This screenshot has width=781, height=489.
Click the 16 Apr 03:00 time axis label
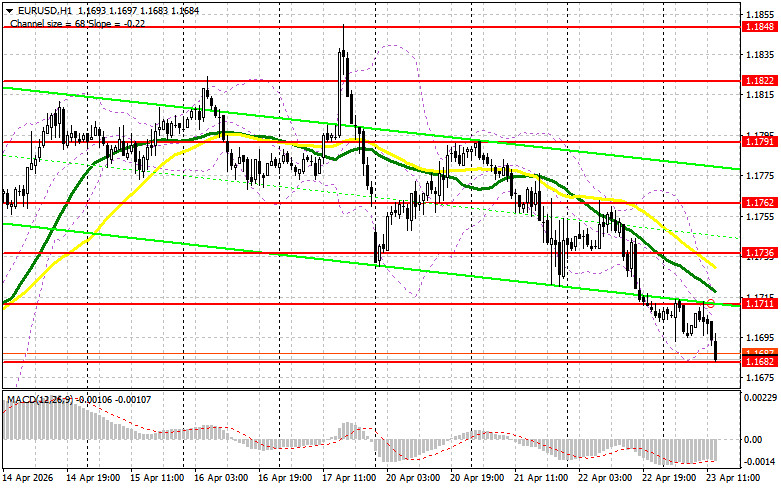(221, 478)
